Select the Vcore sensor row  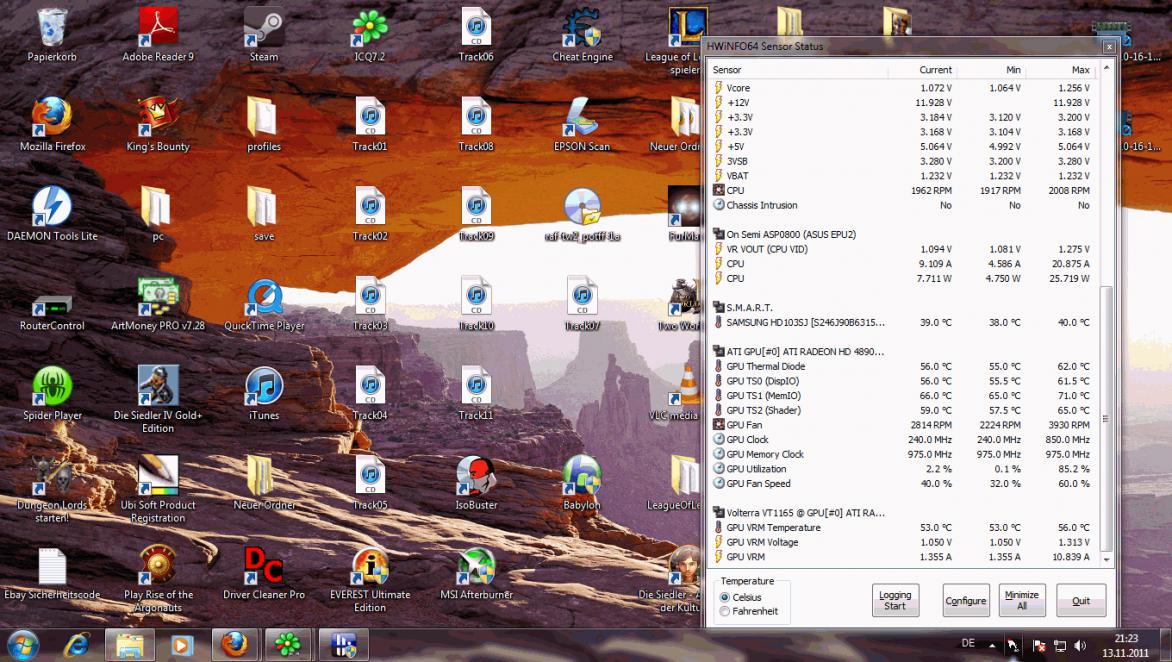(903, 87)
